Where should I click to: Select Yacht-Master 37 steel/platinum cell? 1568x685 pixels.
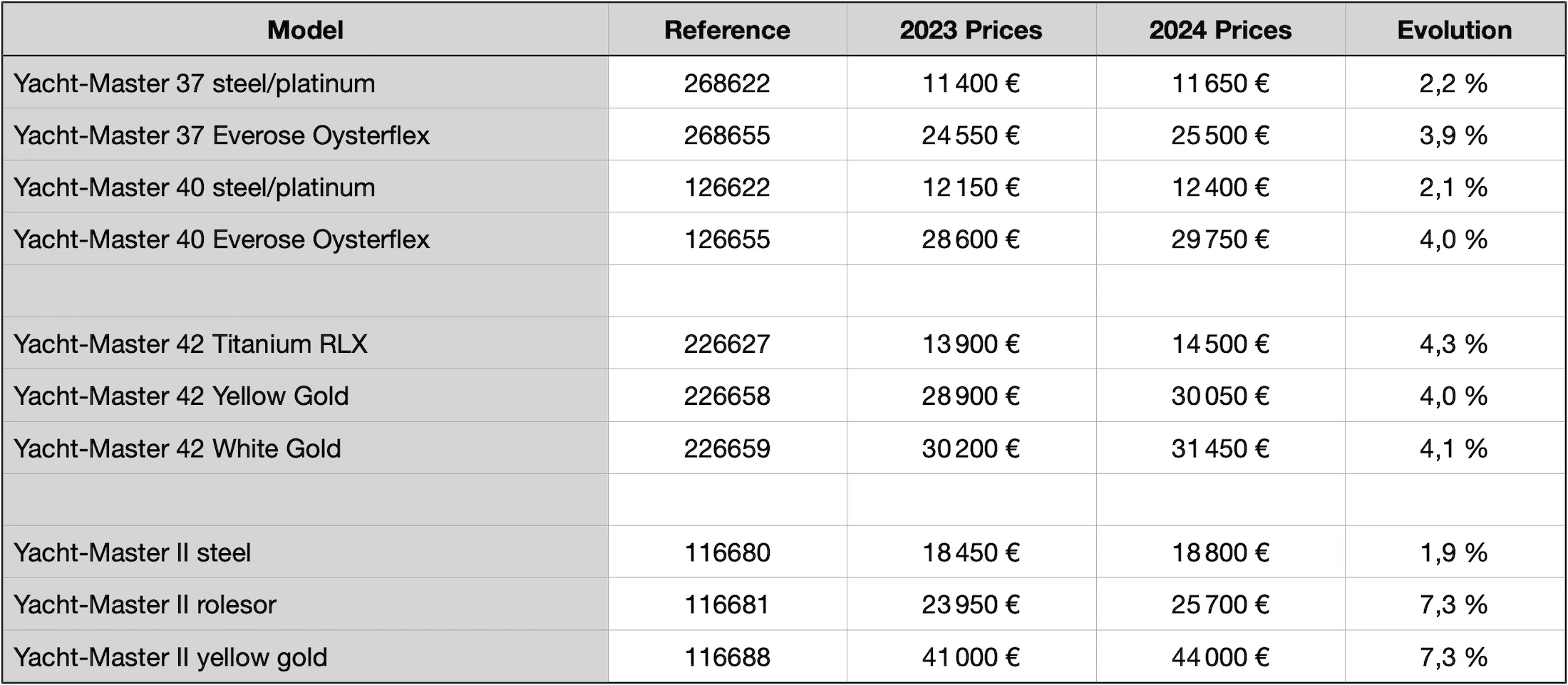(x=195, y=83)
